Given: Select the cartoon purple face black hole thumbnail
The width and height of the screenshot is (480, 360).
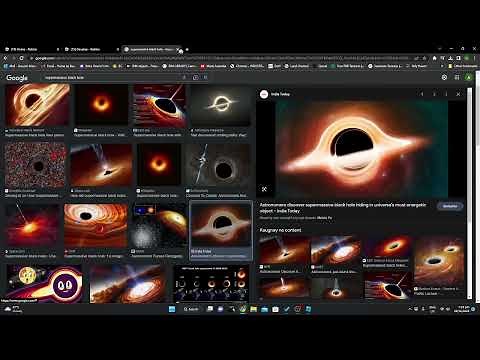Looking at the screenshot, I should click(x=44, y=284).
